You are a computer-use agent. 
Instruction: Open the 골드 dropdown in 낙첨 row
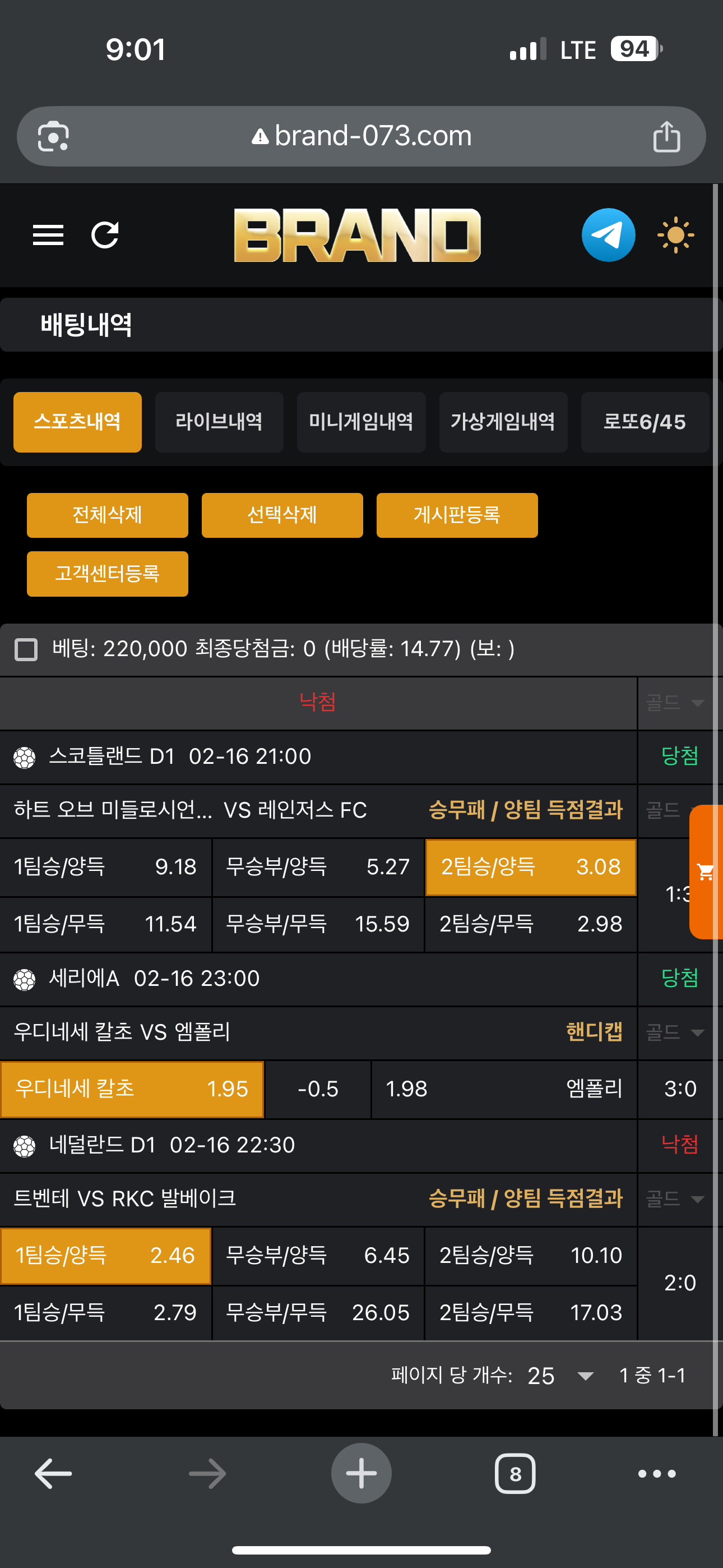pyautogui.click(x=674, y=703)
